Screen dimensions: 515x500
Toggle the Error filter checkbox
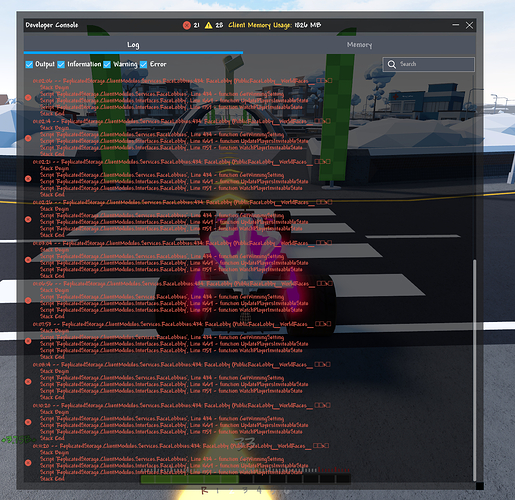point(143,64)
